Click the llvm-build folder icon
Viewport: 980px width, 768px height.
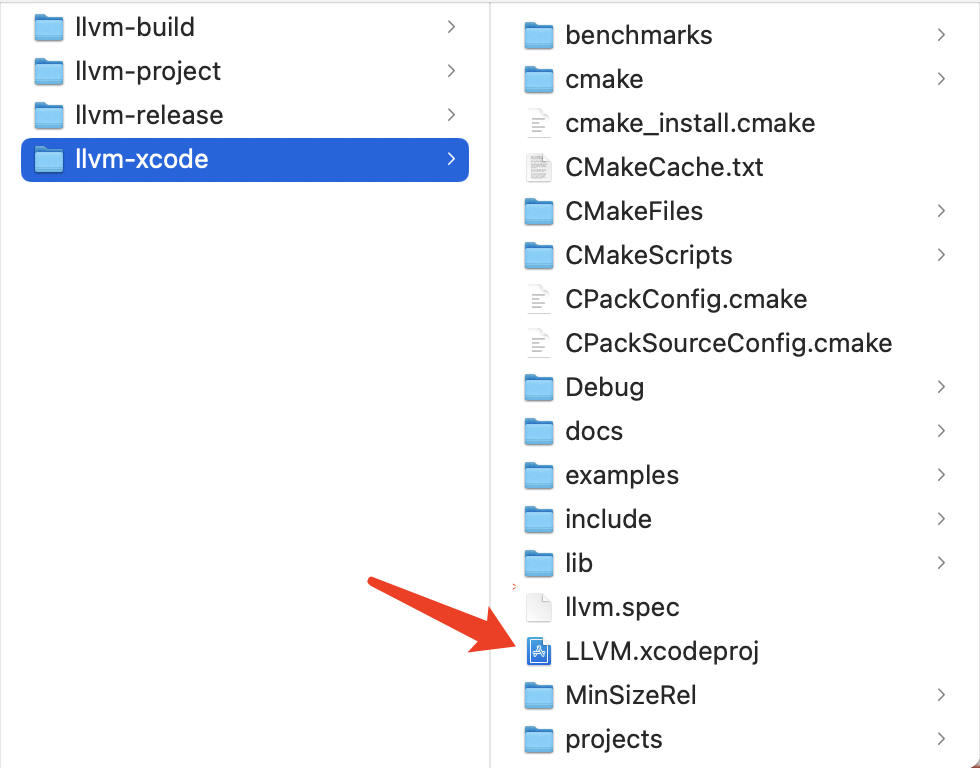tap(49, 27)
